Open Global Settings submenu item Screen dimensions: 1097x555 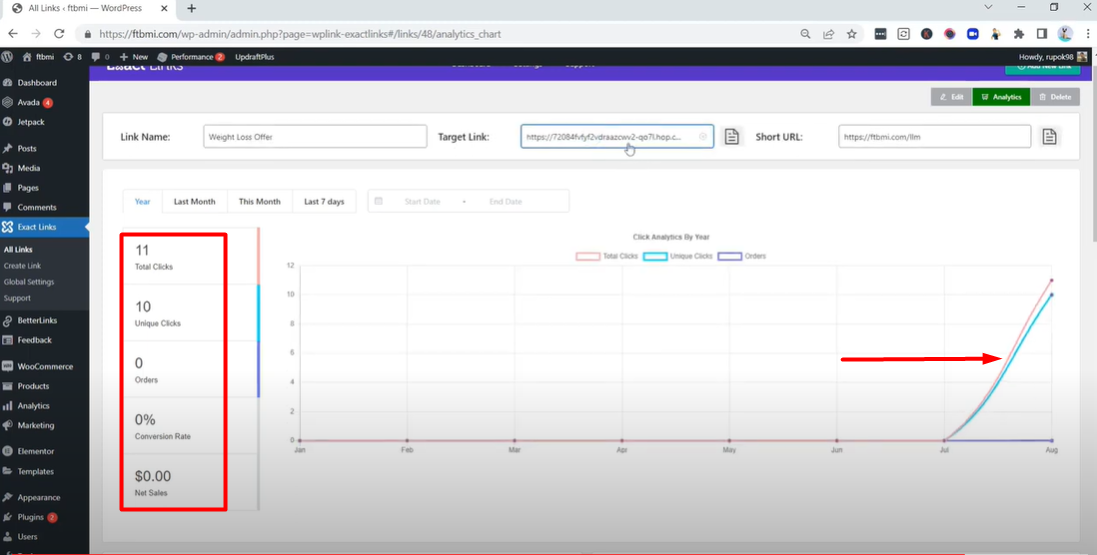(x=29, y=281)
